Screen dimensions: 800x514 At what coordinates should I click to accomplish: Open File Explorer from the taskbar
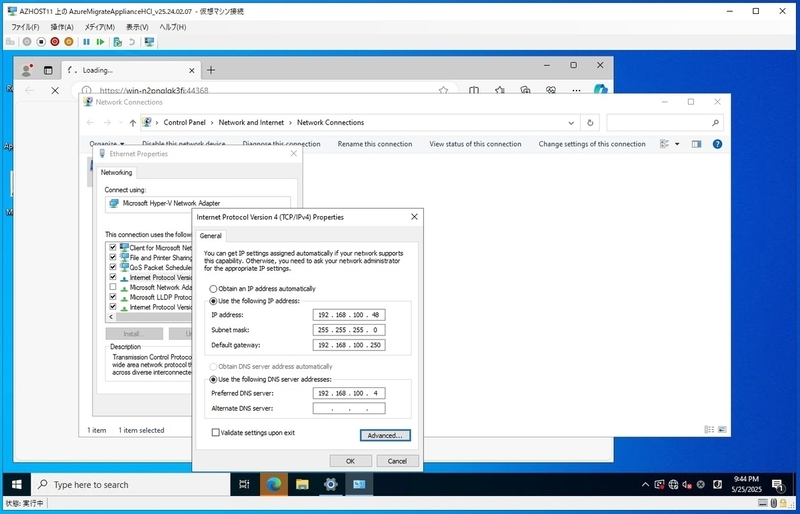[x=302, y=484]
